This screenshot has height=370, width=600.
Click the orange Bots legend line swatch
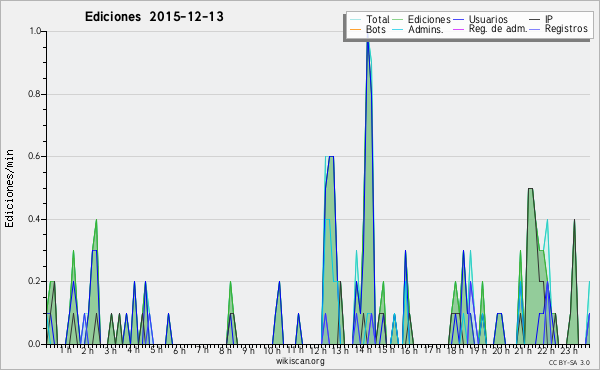(355, 29)
